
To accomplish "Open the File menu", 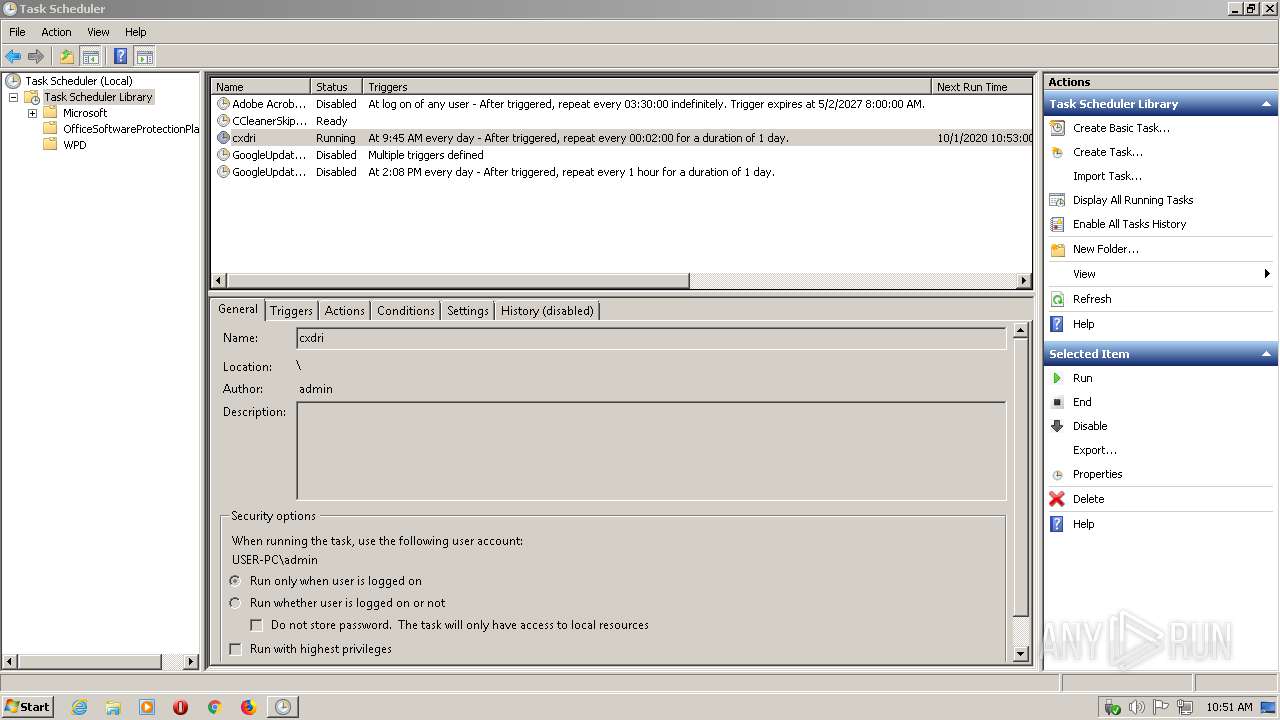I will point(17,32).
